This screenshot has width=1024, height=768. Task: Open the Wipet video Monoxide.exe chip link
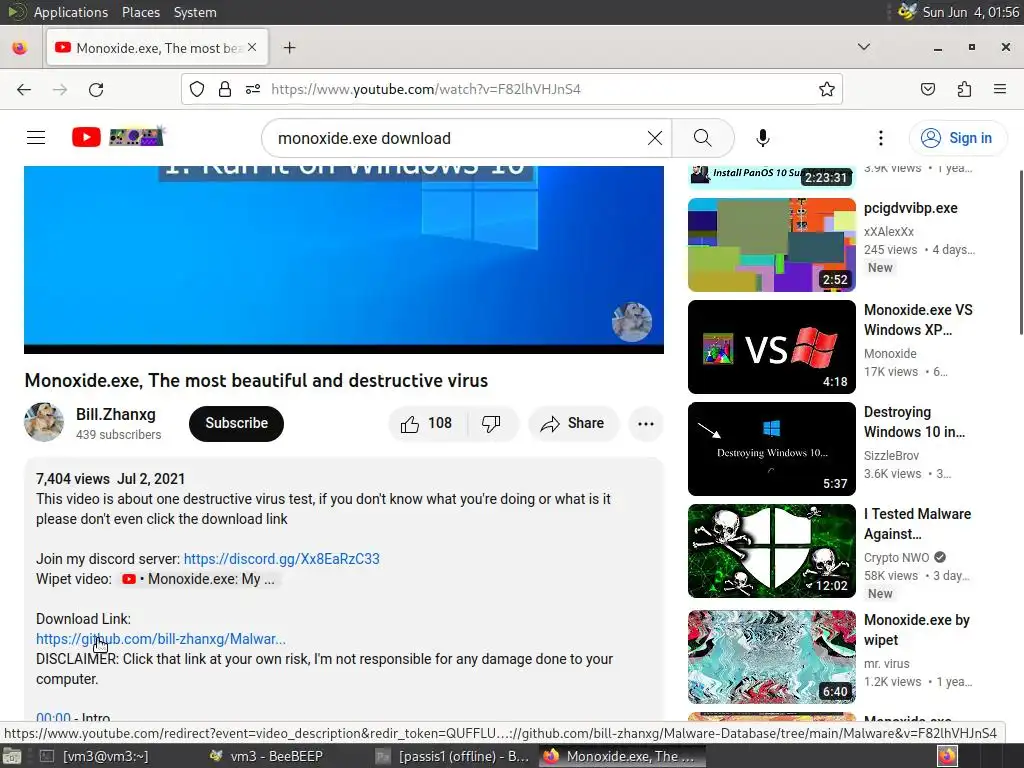click(x=199, y=579)
